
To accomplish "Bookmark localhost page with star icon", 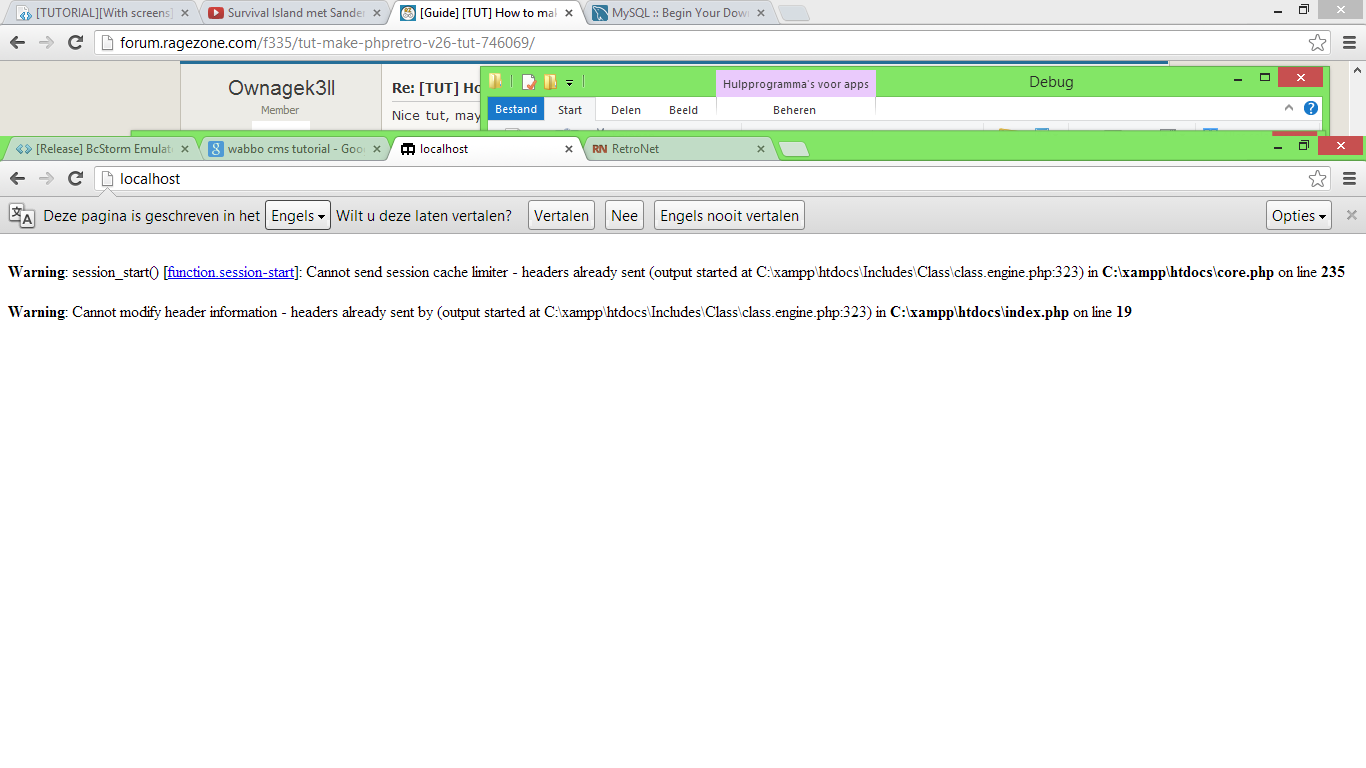I will tap(1317, 178).
